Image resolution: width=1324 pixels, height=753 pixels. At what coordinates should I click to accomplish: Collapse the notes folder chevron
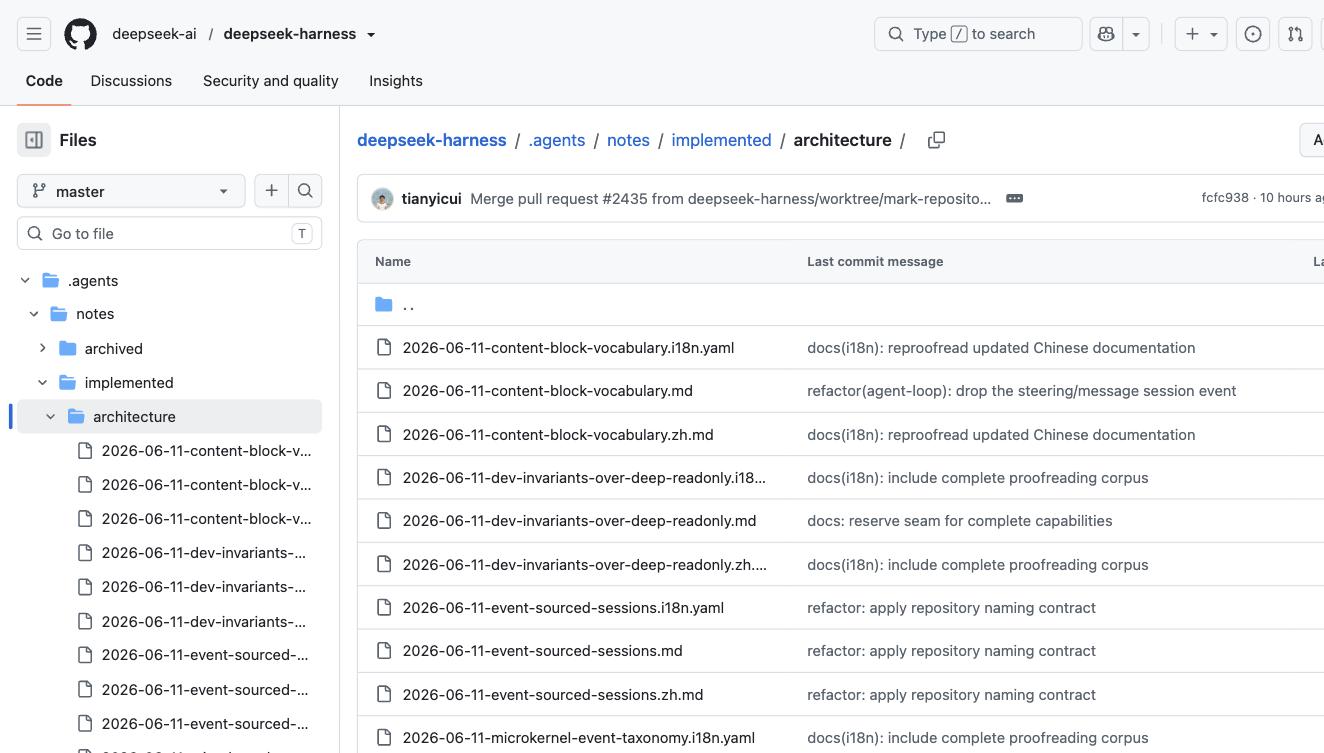(34, 314)
